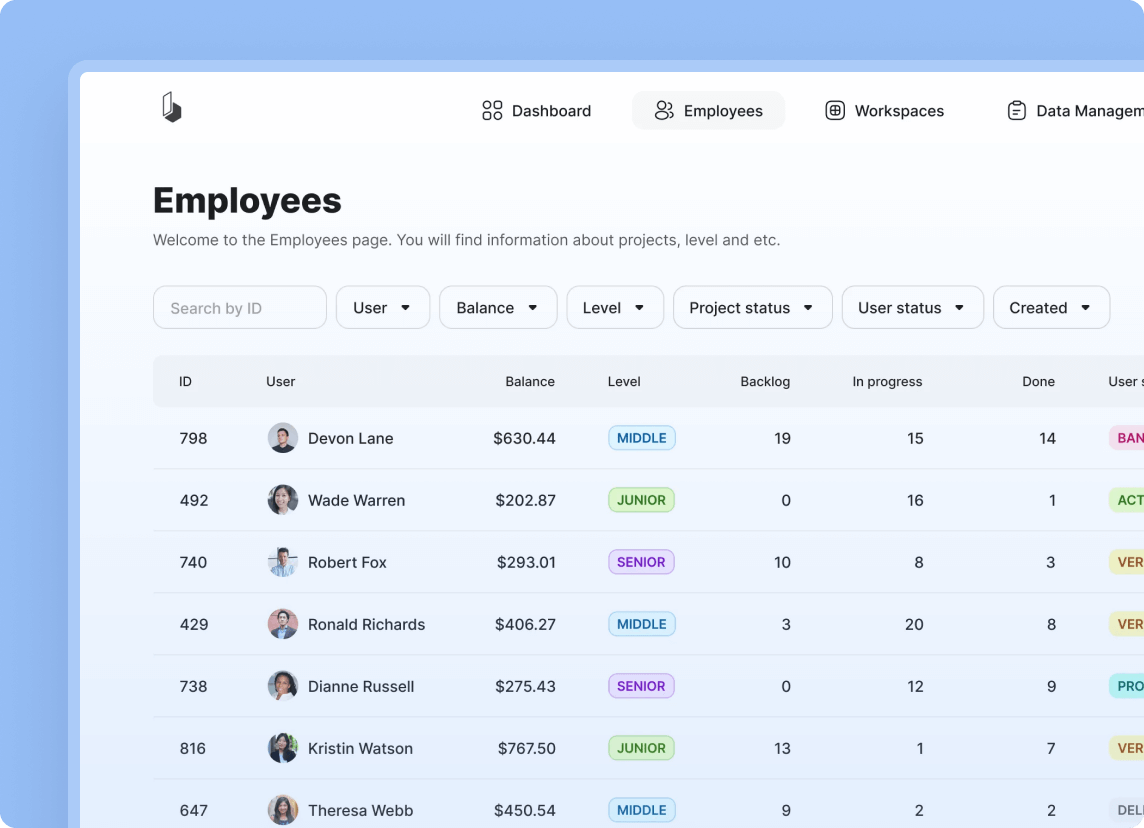Expand the Level filter dropdown

(615, 308)
